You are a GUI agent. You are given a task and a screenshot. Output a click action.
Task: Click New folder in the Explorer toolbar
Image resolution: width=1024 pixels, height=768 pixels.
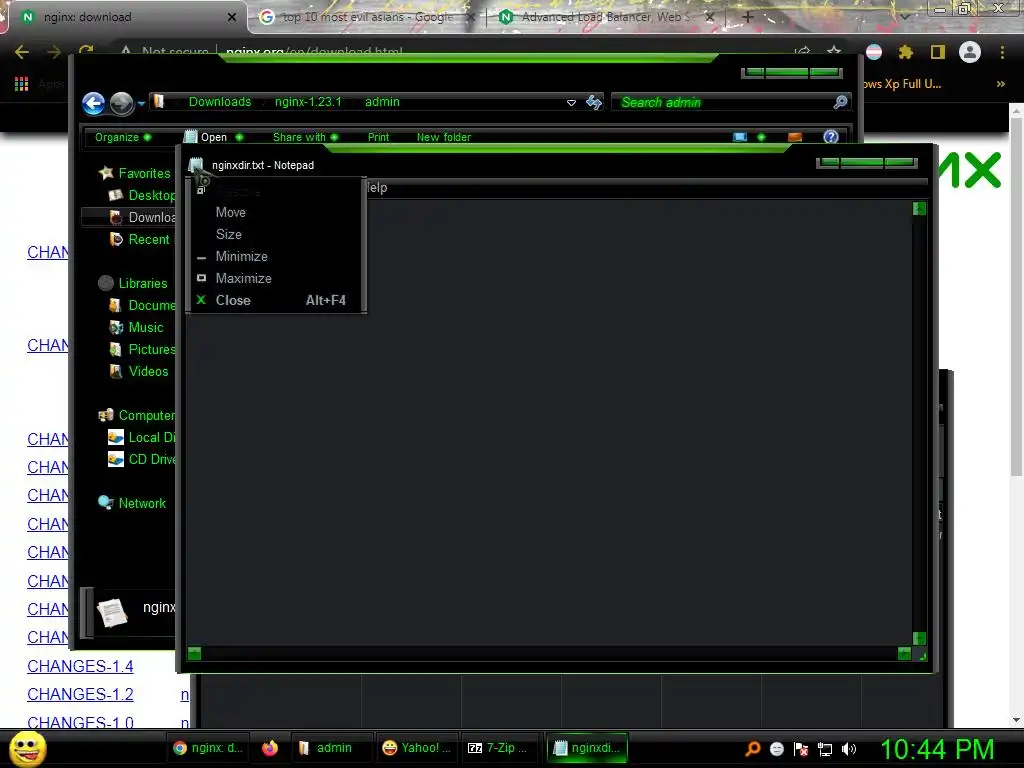(x=443, y=137)
